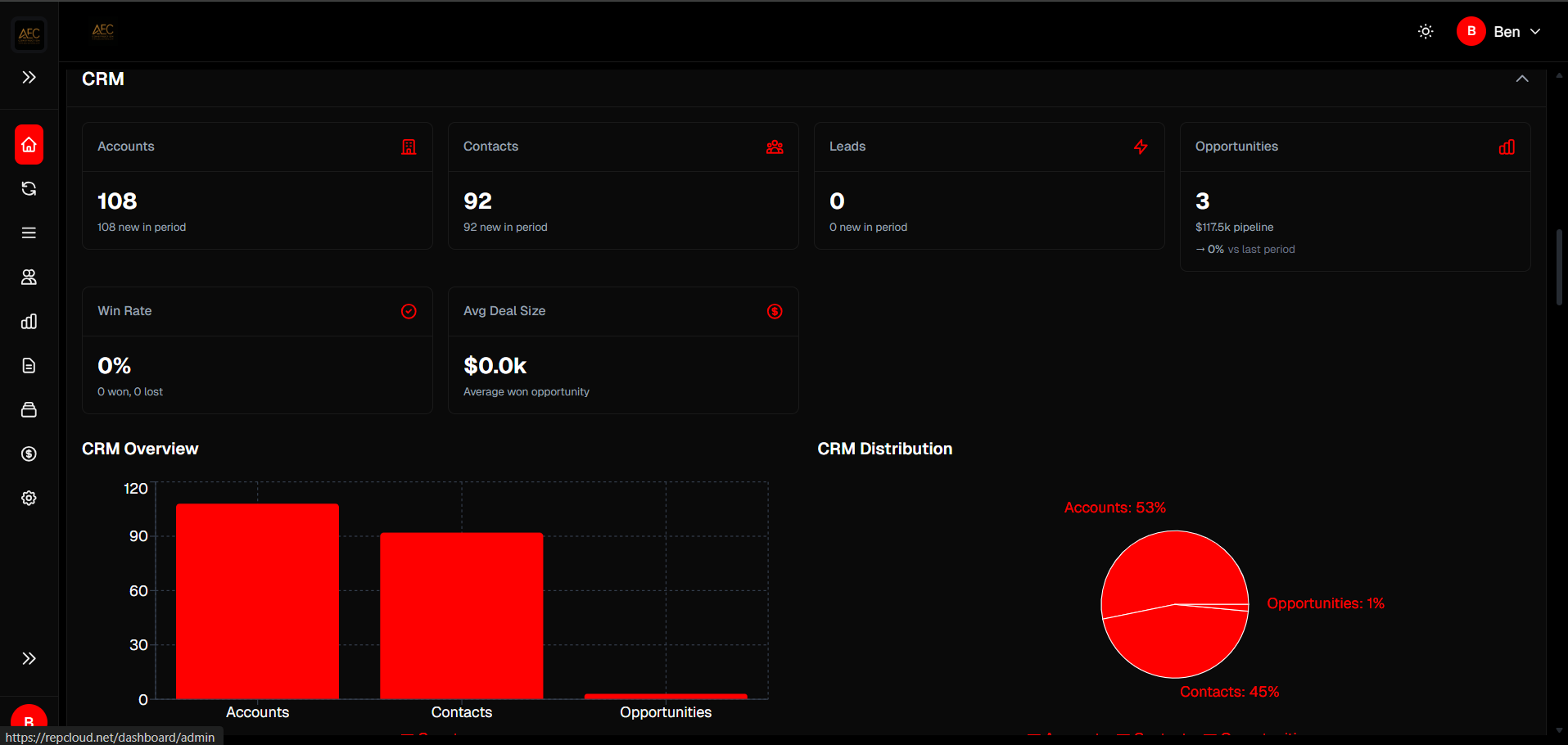Viewport: 1568px width, 745px height.
Task: Click the Win Rate checkmark icon
Action: (409, 311)
